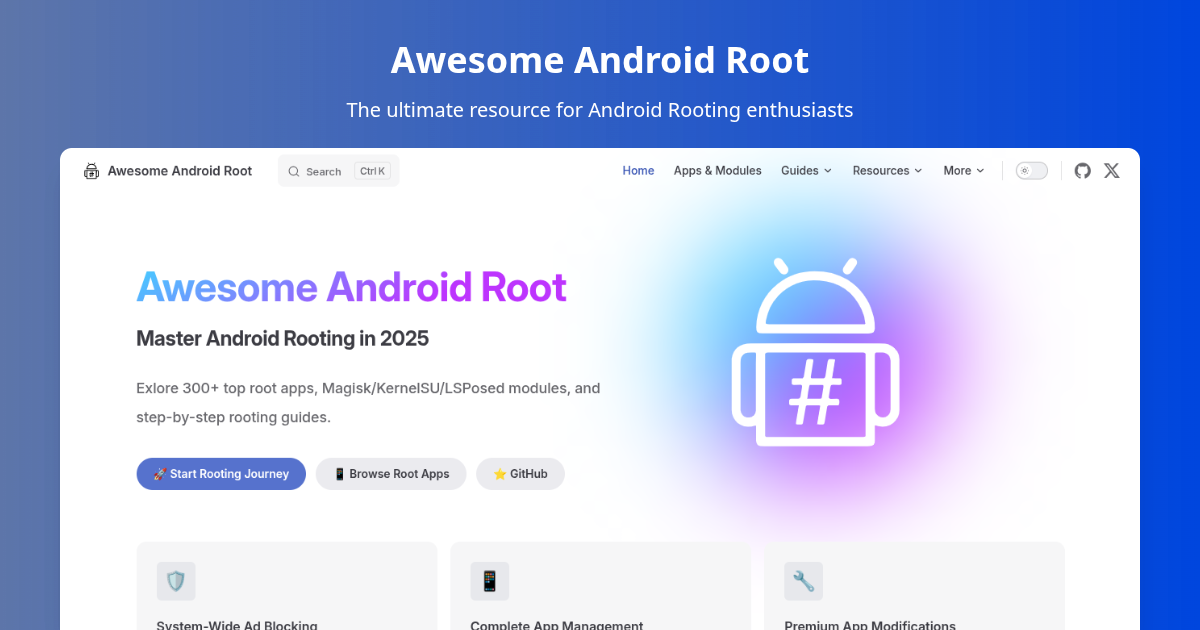Image resolution: width=1200 pixels, height=630 pixels.
Task: Click the System-Wide Ad Blocking card title
Action: (237, 625)
